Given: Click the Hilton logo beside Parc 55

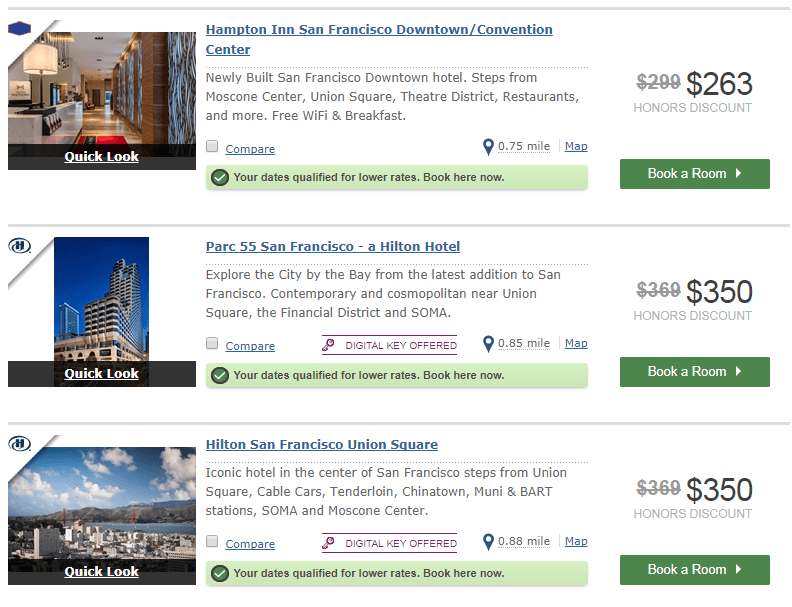Looking at the screenshot, I should point(19,245).
